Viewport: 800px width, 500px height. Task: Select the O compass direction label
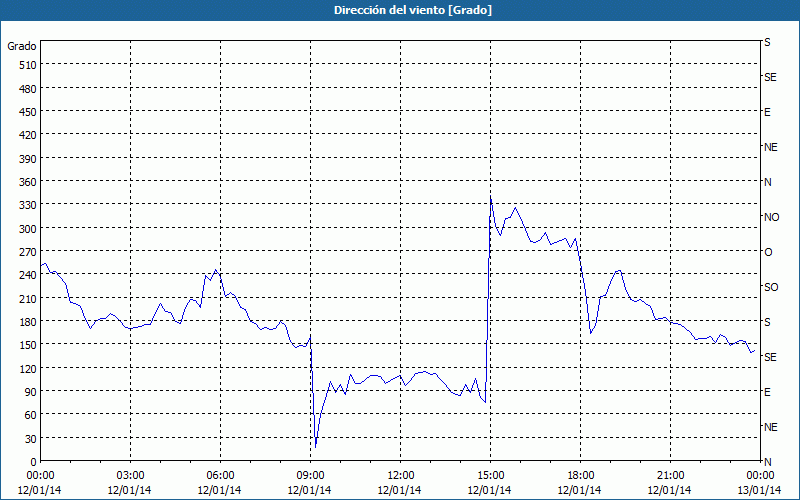tap(768, 252)
